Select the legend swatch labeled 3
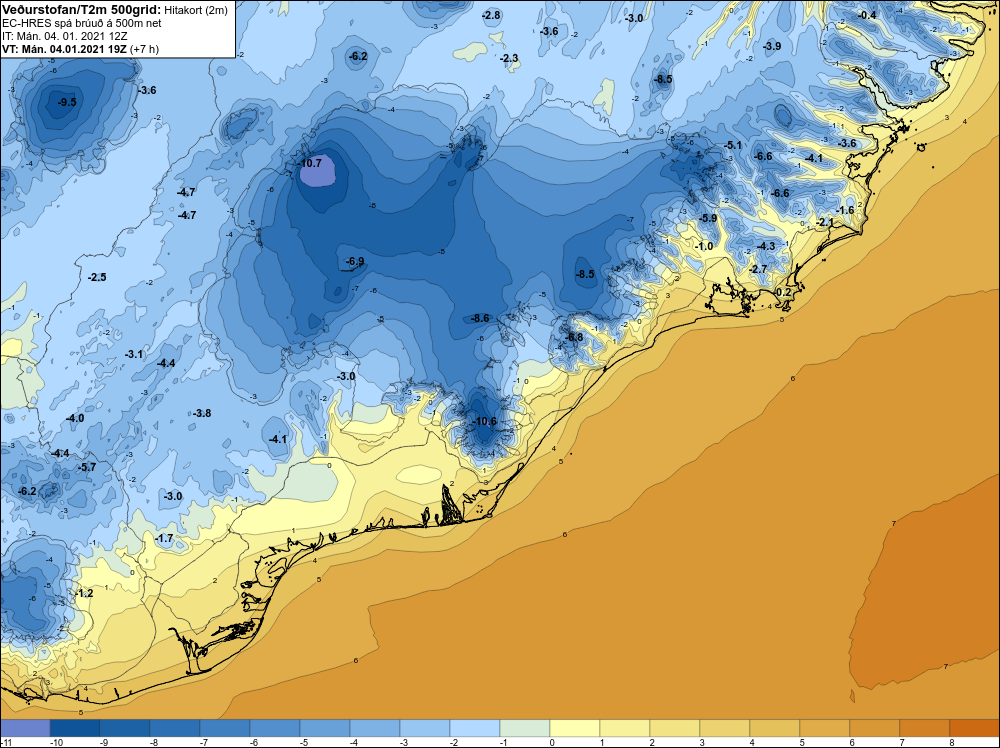 (724, 728)
